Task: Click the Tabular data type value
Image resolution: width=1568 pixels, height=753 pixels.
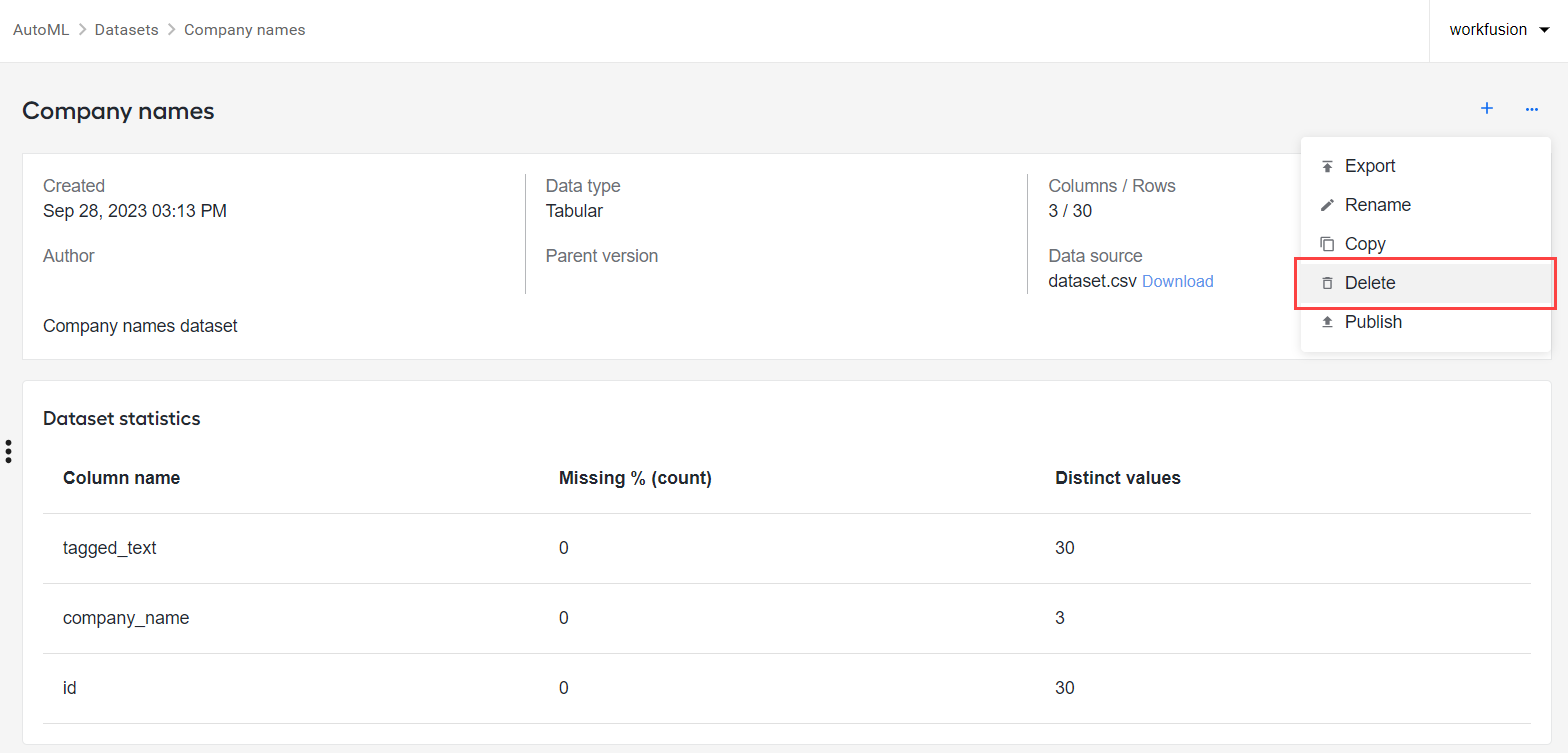Action: [x=574, y=211]
